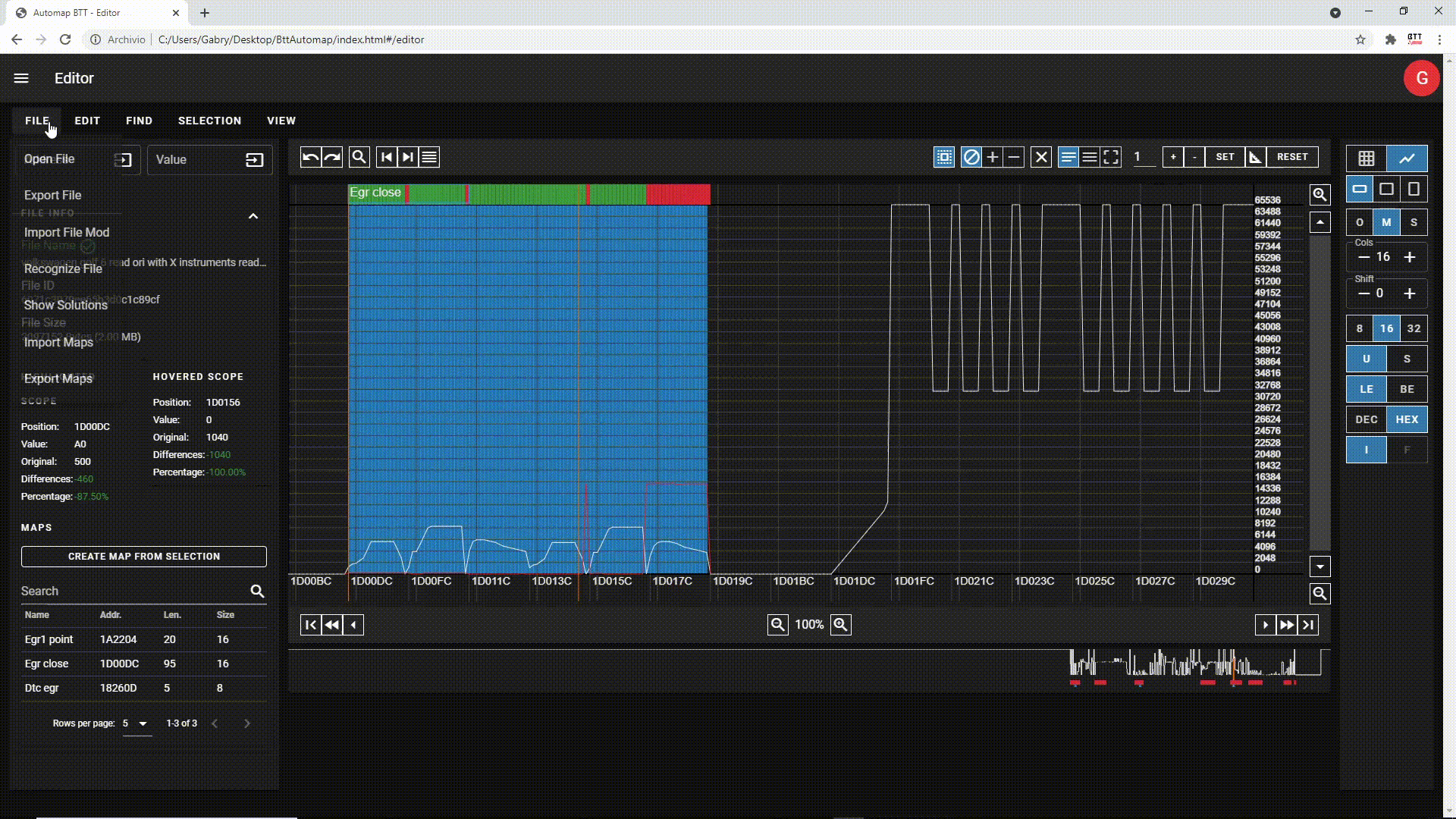The width and height of the screenshot is (1456, 819).
Task: Jump to next difference marker
Action: tap(408, 157)
